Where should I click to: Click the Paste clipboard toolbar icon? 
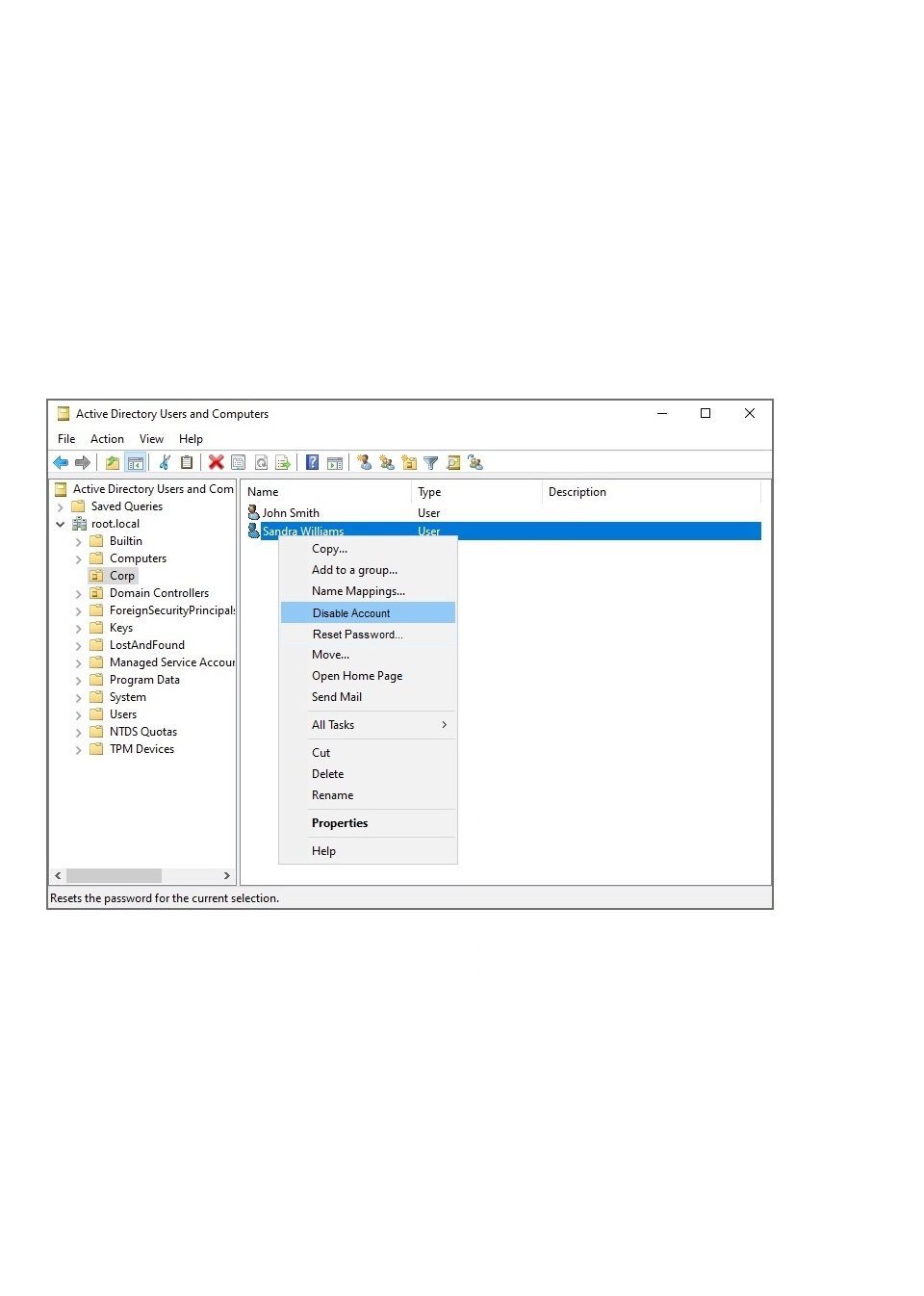tap(187, 463)
